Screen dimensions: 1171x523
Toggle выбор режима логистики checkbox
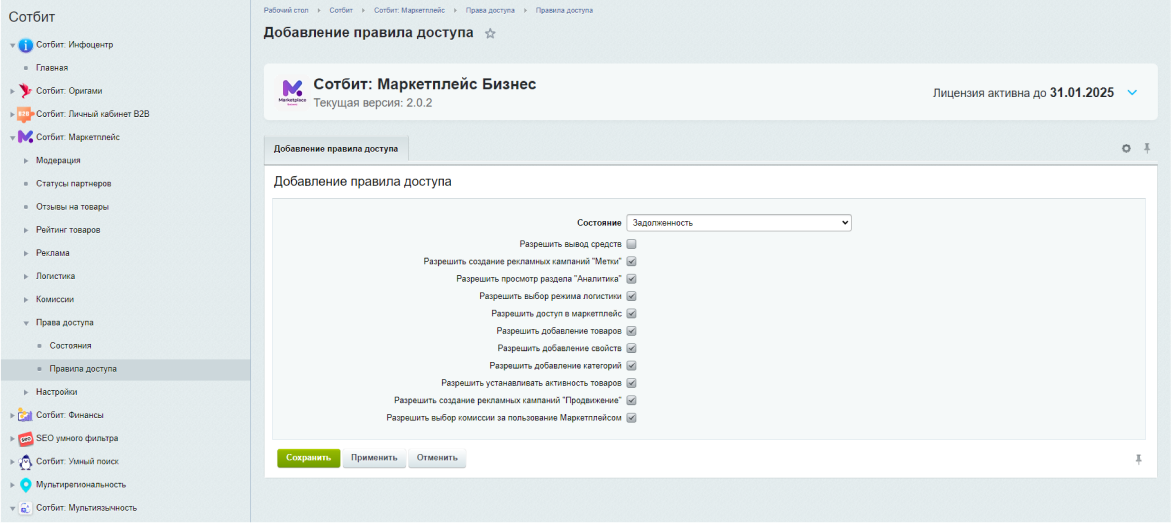click(631, 296)
